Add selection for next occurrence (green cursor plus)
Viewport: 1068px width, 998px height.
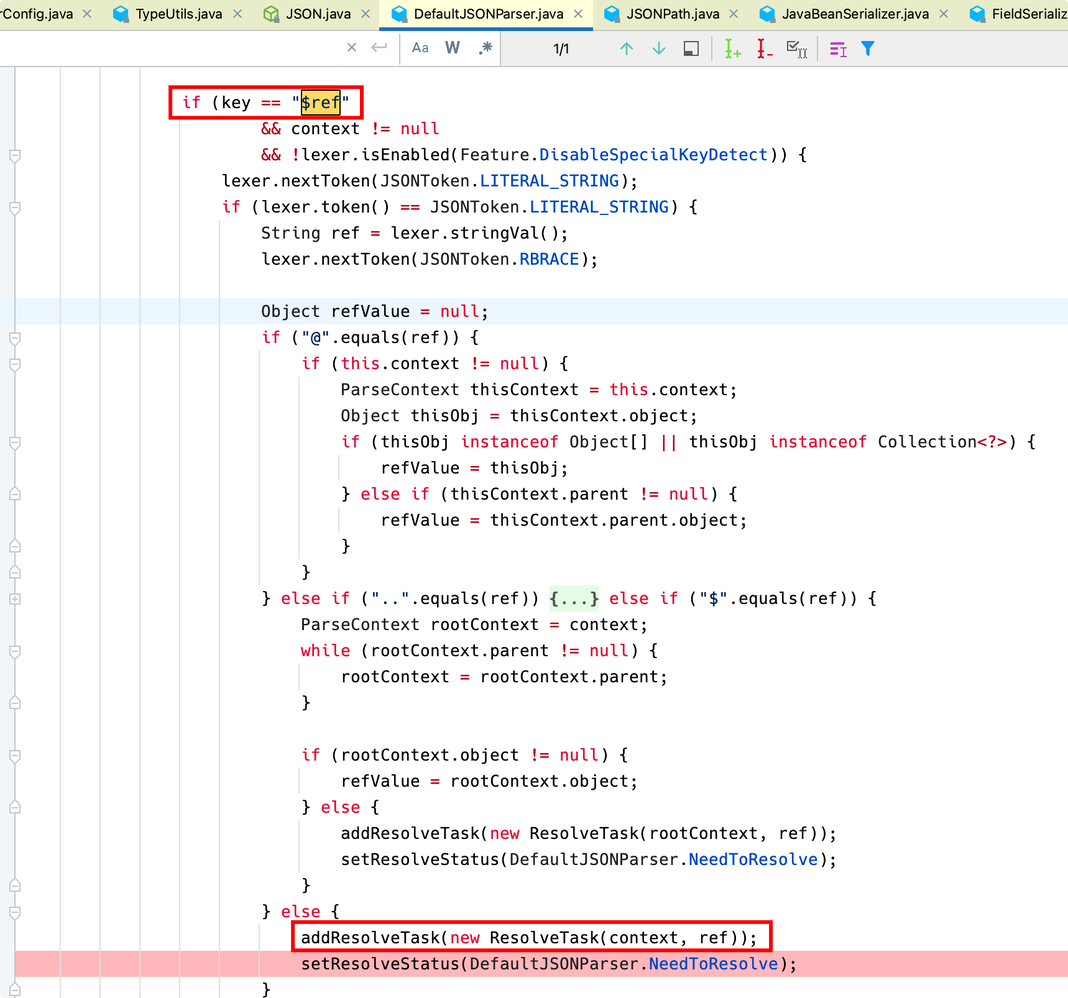click(x=732, y=48)
